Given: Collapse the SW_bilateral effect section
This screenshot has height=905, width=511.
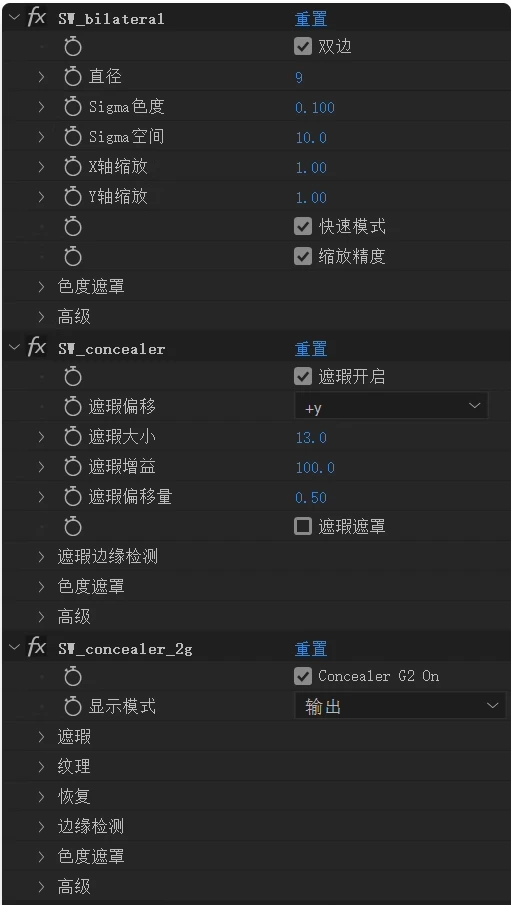Looking at the screenshot, I should click(14, 18).
